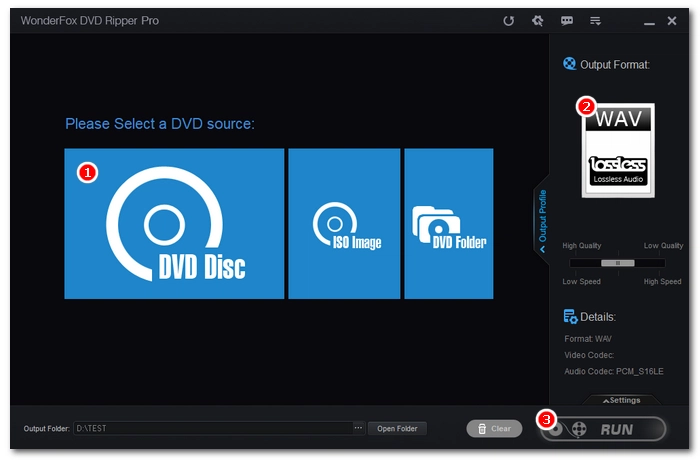Click the Output Folder path field

click(213, 428)
